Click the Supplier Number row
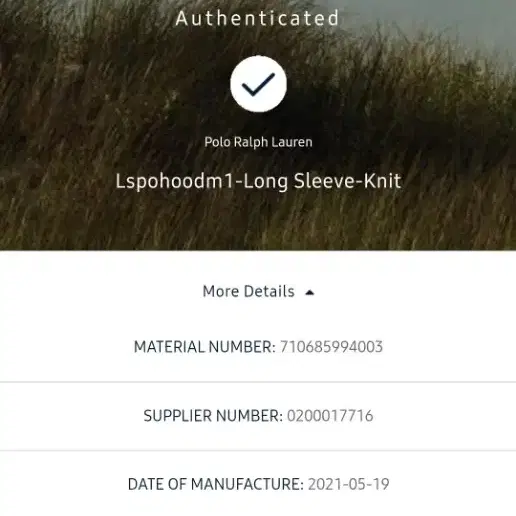 (x=258, y=416)
